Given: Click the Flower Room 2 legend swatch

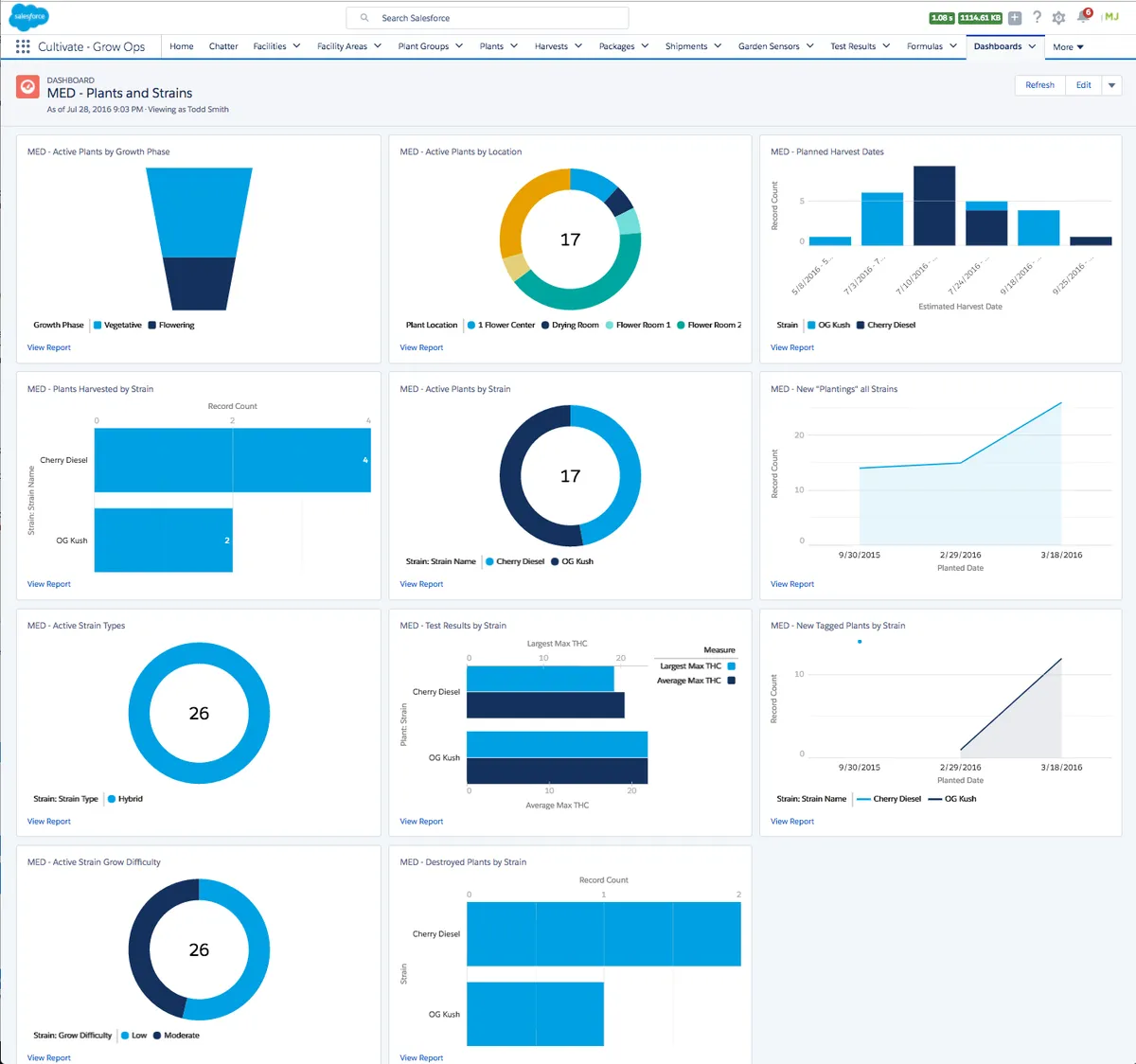Looking at the screenshot, I should (x=681, y=325).
